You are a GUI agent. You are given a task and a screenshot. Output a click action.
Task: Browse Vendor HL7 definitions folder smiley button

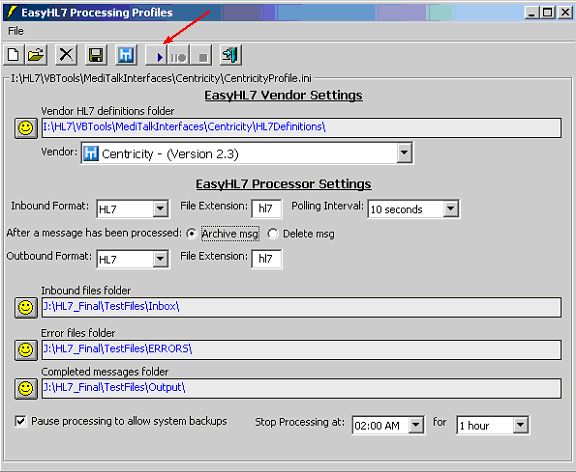point(26,128)
